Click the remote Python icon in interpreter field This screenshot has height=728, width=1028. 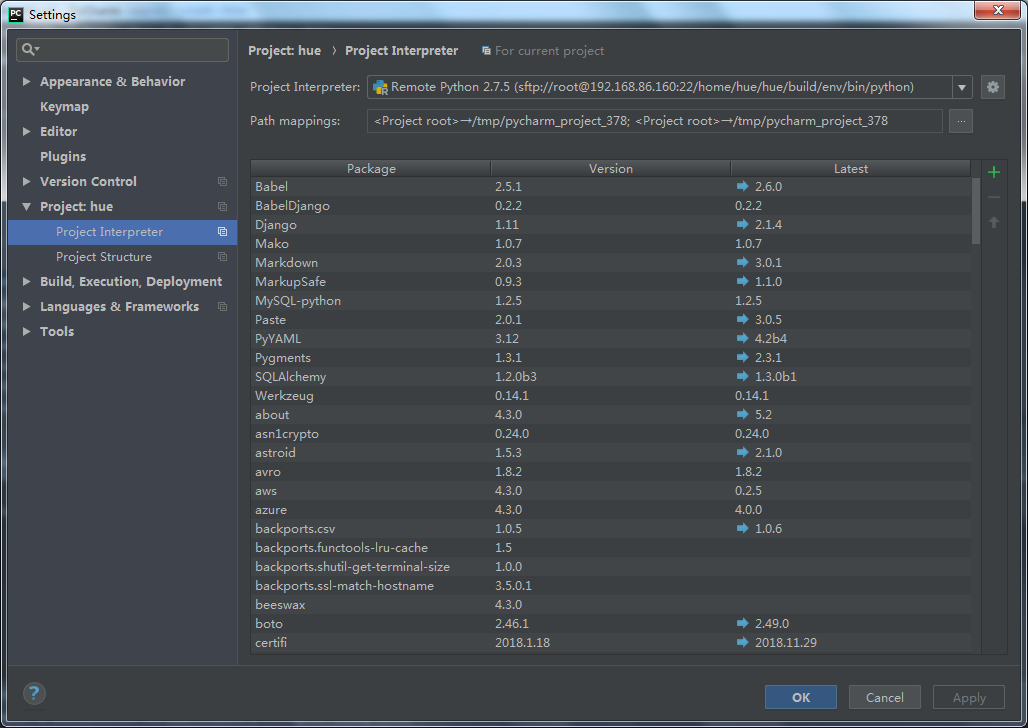tap(380, 87)
